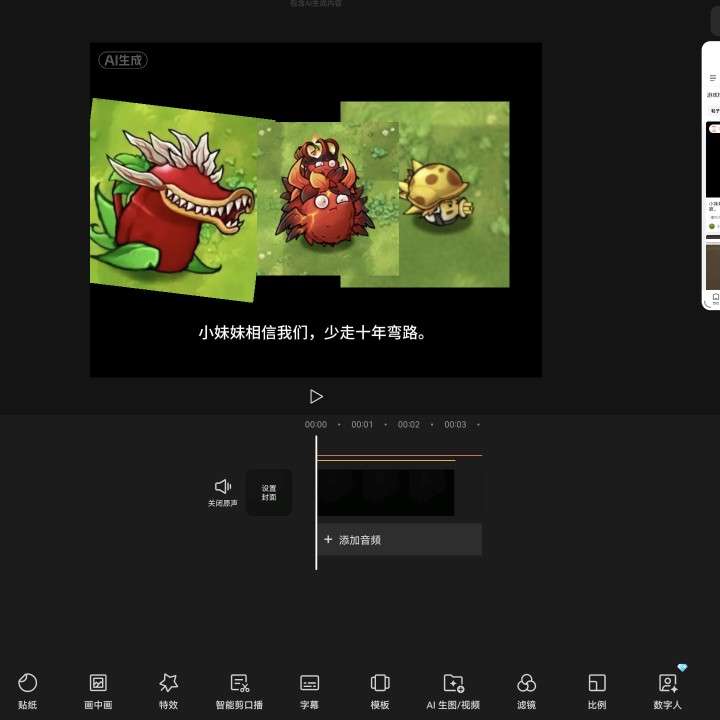Click the 设置封面 cover button

269,492
